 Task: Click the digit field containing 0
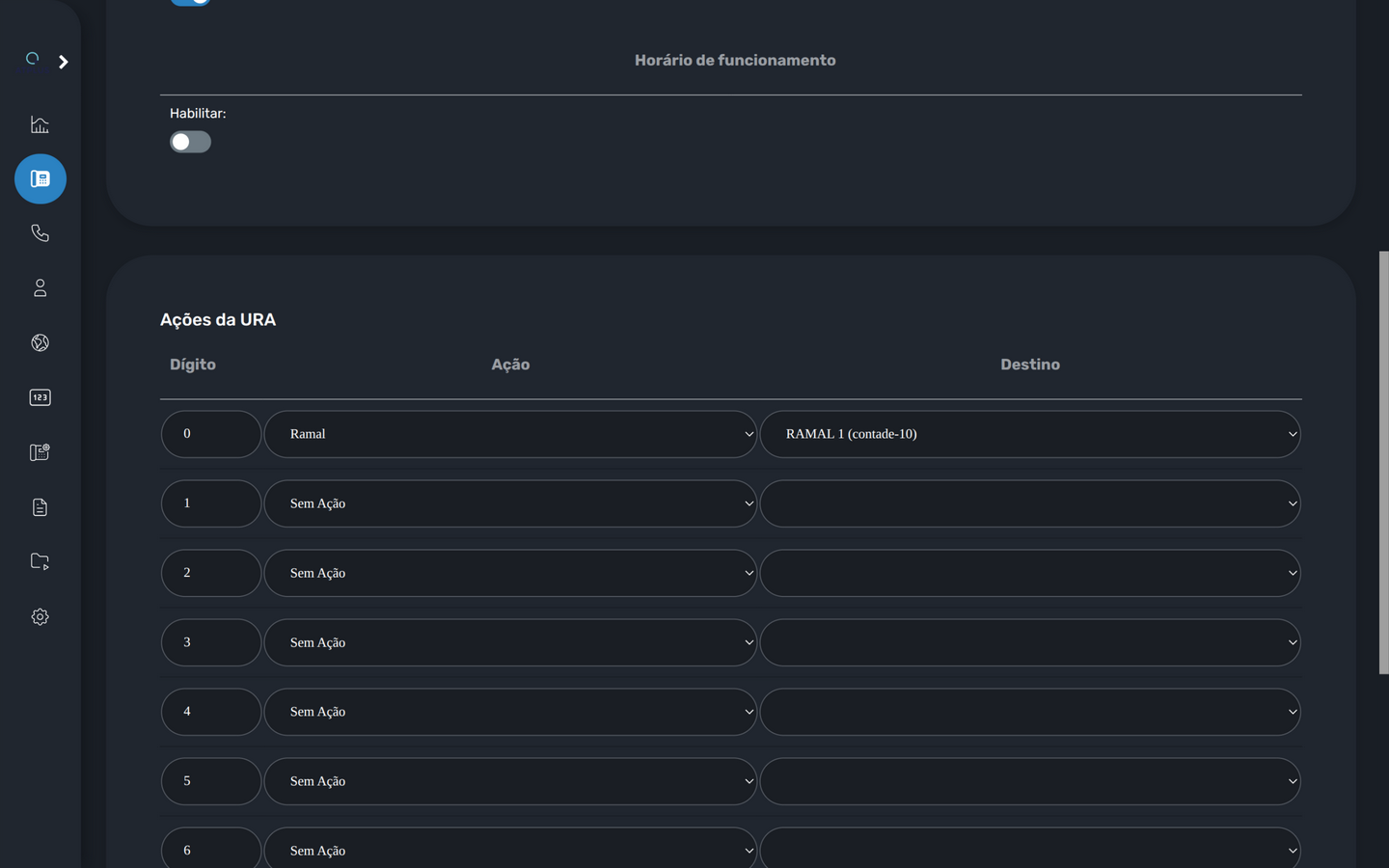[211, 434]
